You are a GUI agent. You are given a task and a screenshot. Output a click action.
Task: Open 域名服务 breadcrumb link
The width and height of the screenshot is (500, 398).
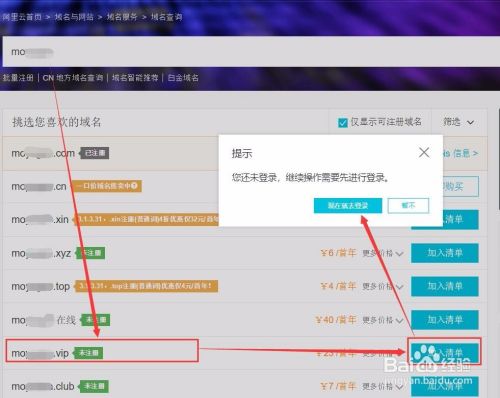point(122,17)
